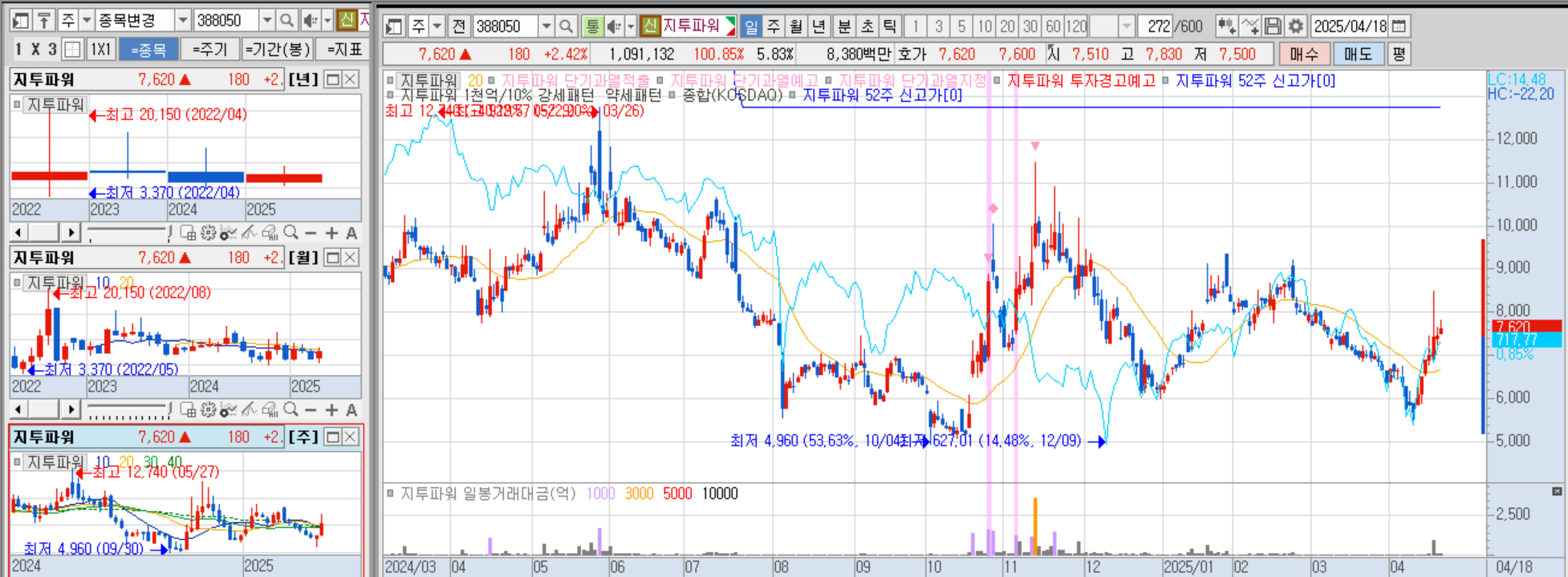Select the 주 weekly period button

773,26
